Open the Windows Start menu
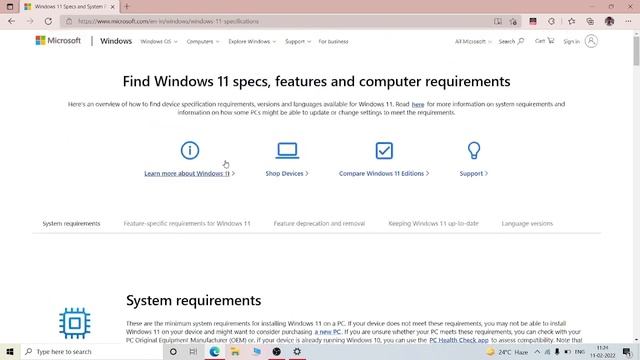Viewport: 640px width, 360px height. (x=10, y=351)
